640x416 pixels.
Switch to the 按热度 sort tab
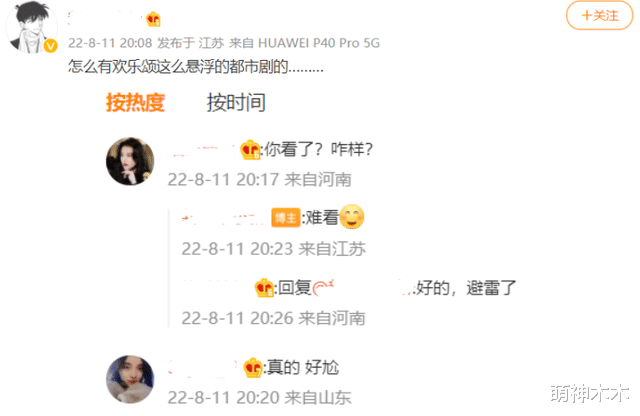point(136,102)
